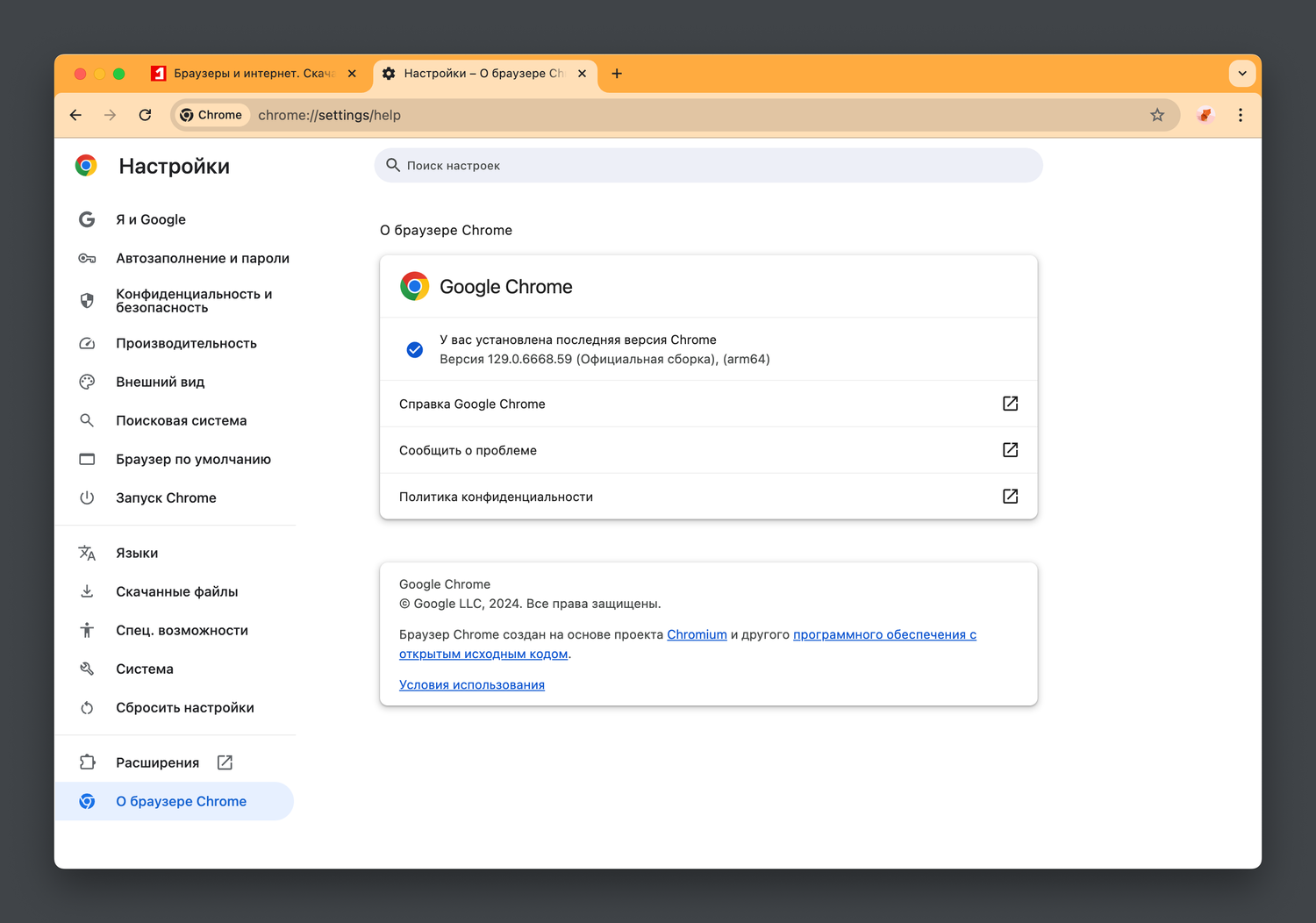
Task: Click the report a problem launch icon
Action: coord(1010,450)
